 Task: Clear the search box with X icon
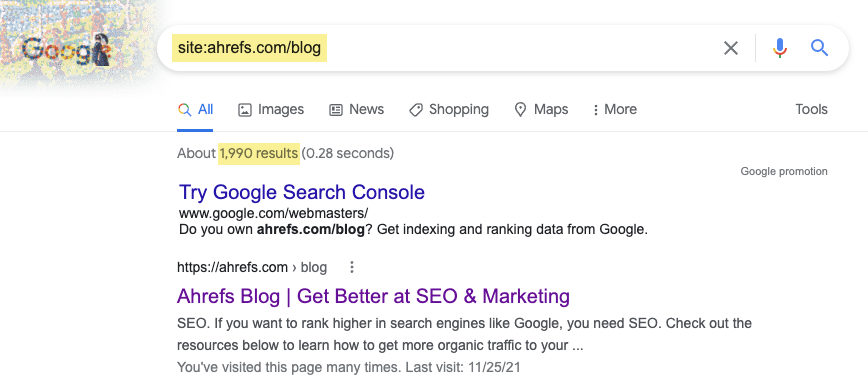[x=731, y=48]
